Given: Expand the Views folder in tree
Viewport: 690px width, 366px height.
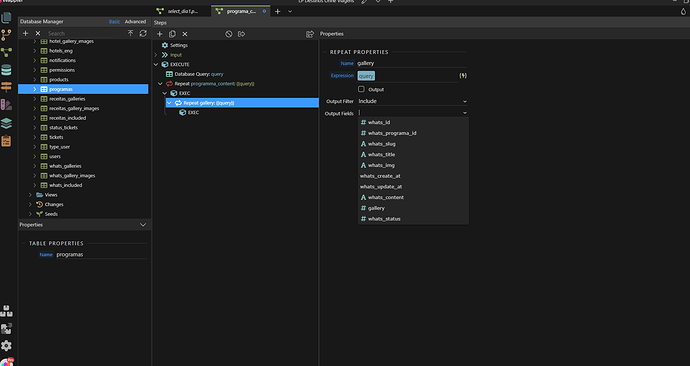Looking at the screenshot, I should [30, 195].
